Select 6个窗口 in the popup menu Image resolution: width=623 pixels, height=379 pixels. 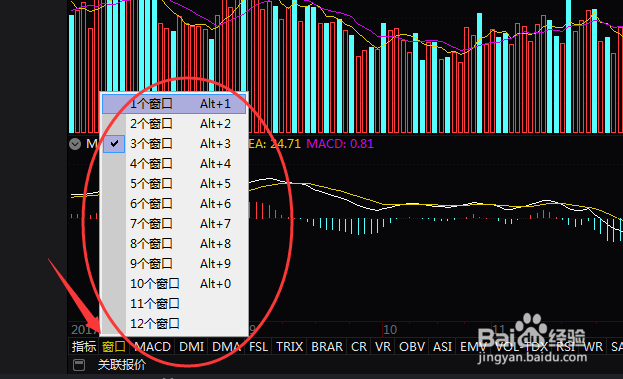click(x=174, y=204)
